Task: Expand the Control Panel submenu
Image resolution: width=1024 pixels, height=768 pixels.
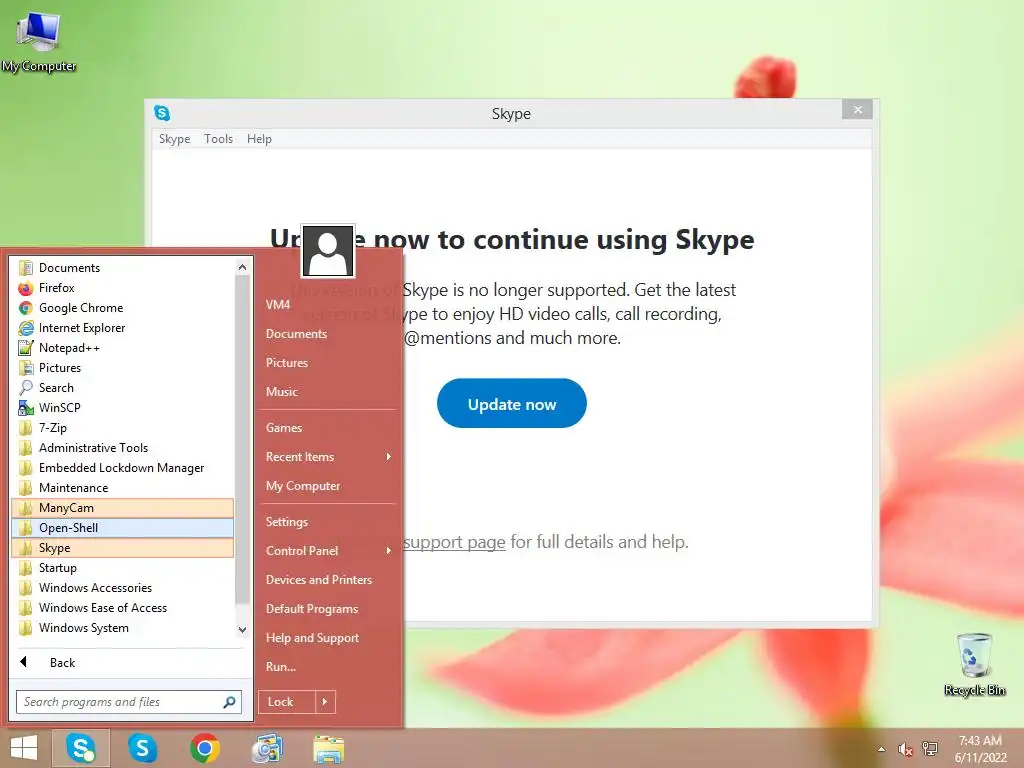Action: tap(328, 551)
